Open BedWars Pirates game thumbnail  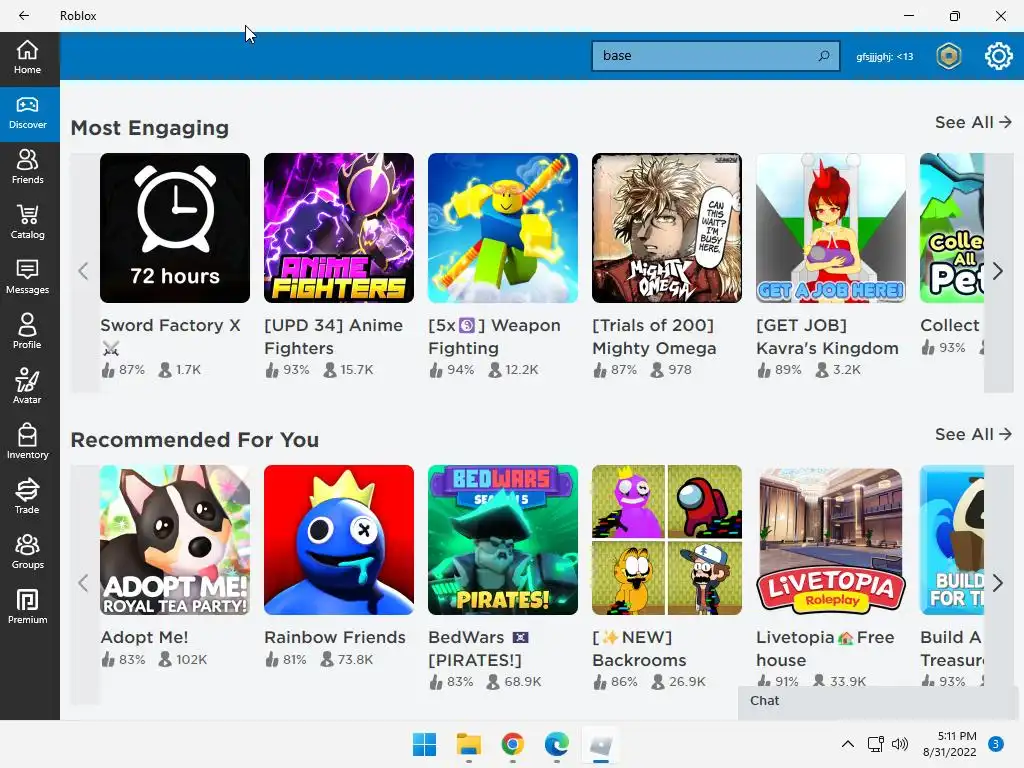coord(503,540)
